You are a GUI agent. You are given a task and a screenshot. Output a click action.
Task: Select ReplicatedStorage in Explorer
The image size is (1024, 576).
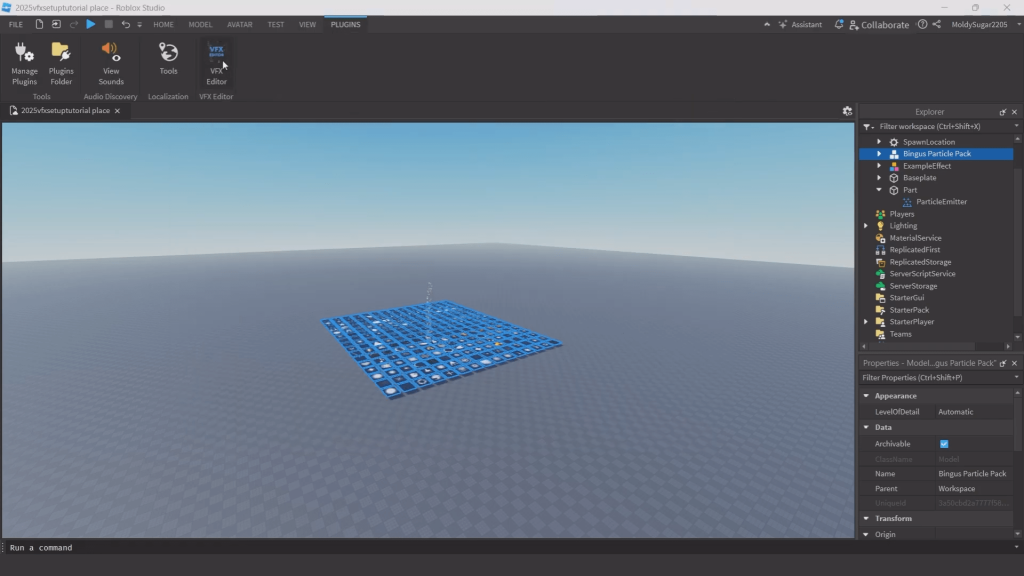(920, 262)
